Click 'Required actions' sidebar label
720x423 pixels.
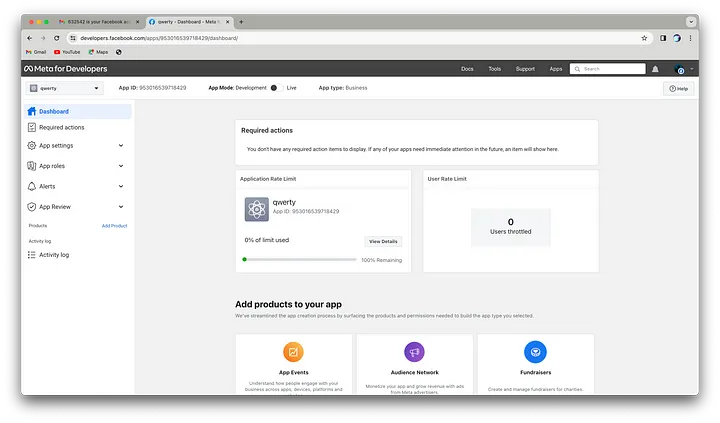click(x=62, y=127)
